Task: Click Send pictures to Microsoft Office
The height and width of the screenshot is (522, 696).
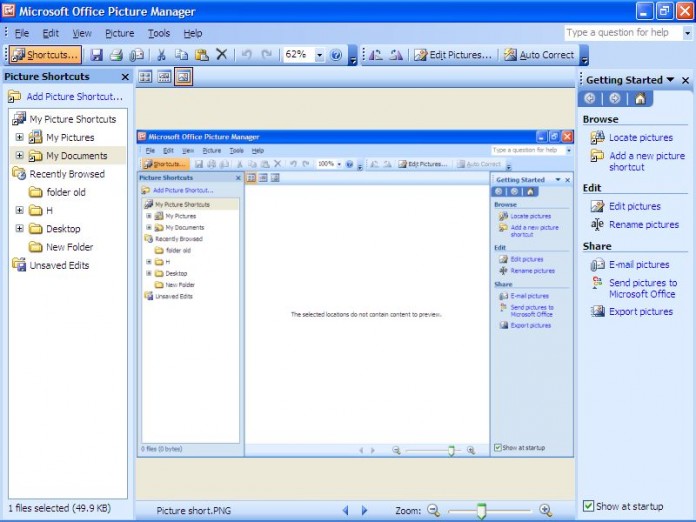Action: (x=643, y=288)
